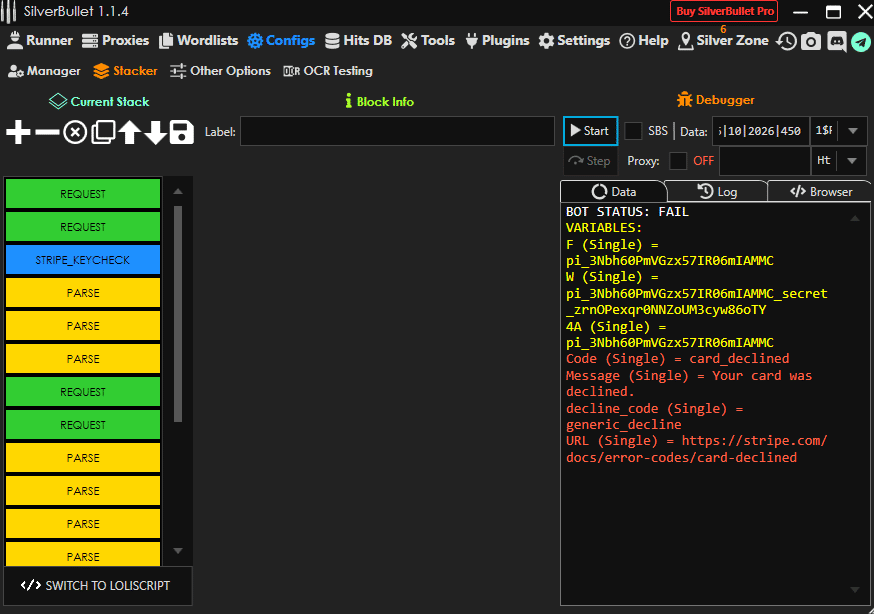Screen dimensions: 874x614
Task: Click the floppy disk save icon
Action: pos(181,132)
